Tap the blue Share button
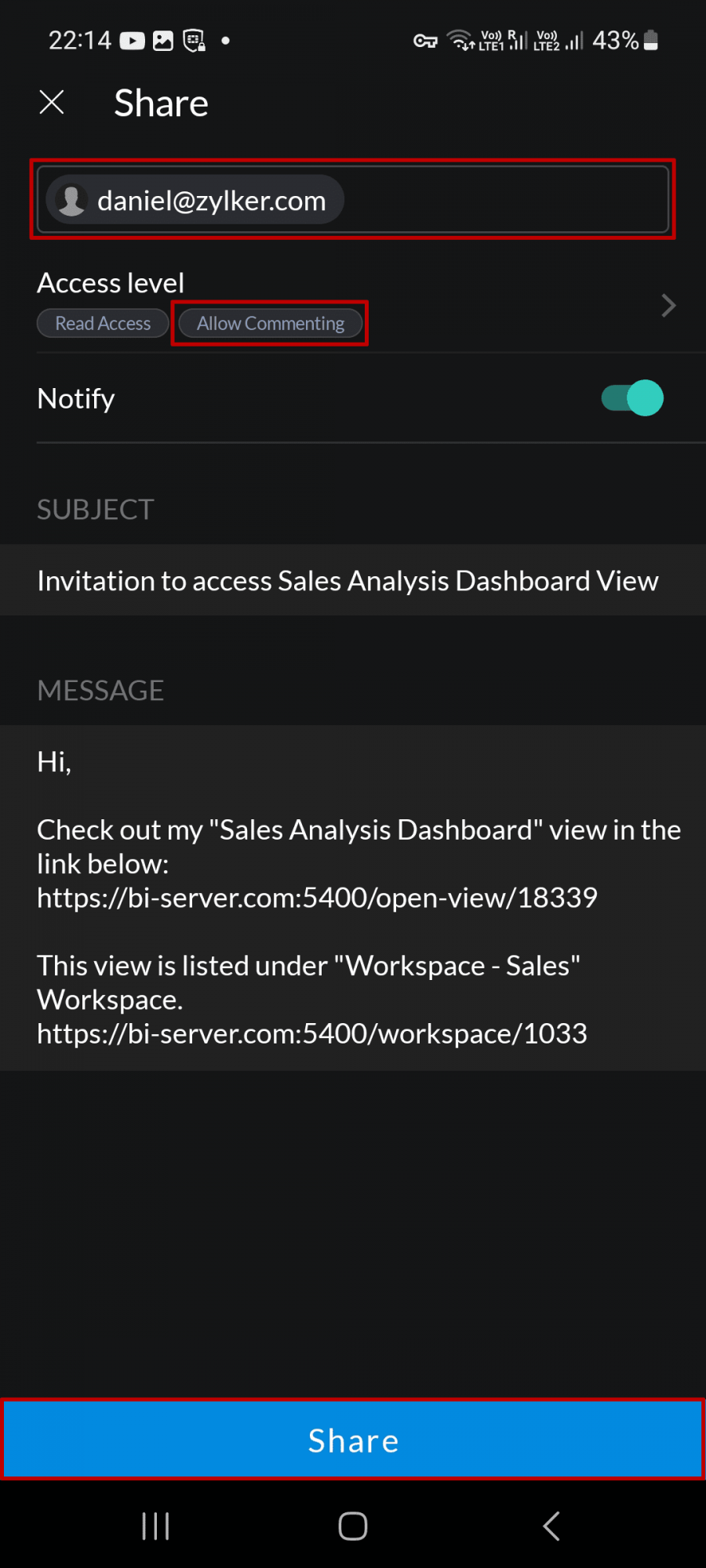The width and height of the screenshot is (706, 1568). tap(353, 1440)
